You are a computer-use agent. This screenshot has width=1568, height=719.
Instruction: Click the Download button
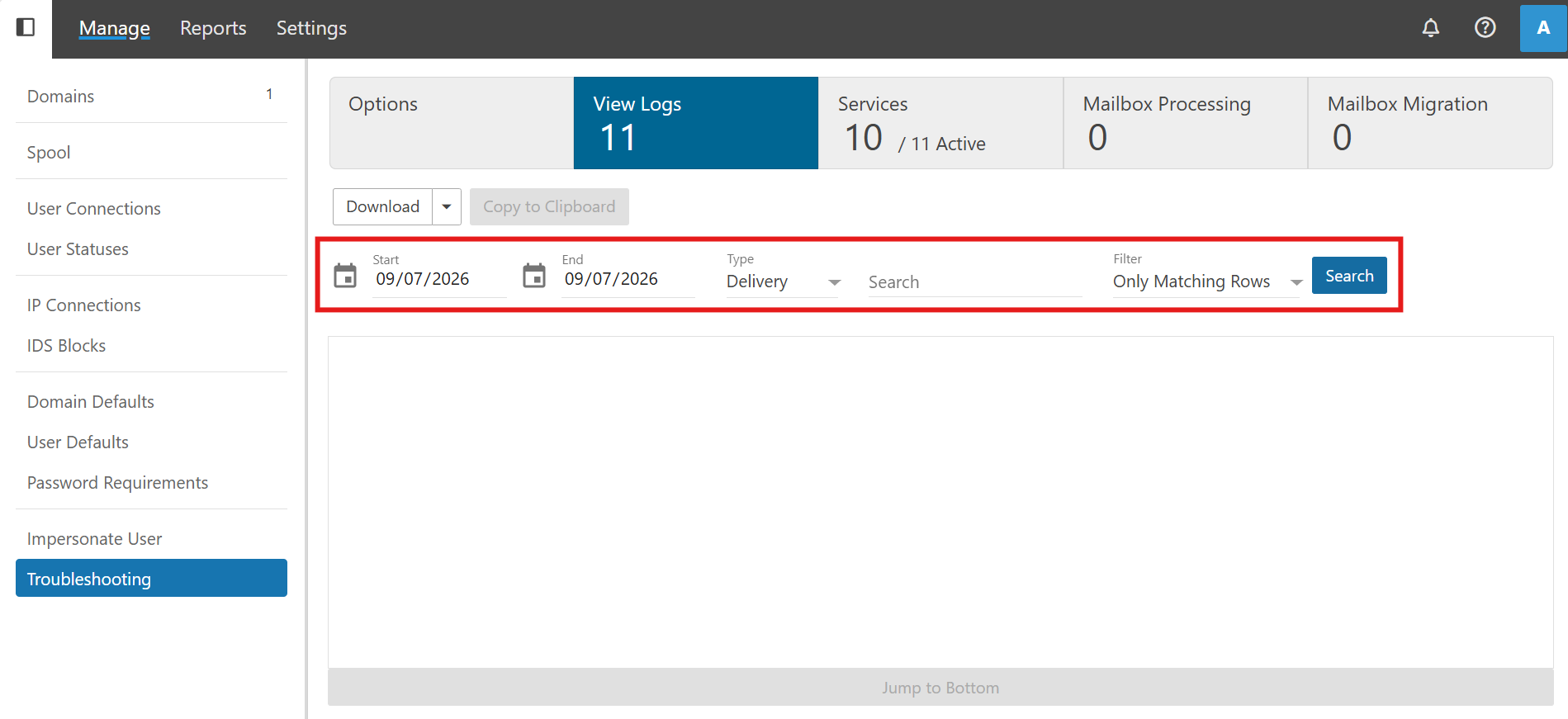[x=382, y=206]
